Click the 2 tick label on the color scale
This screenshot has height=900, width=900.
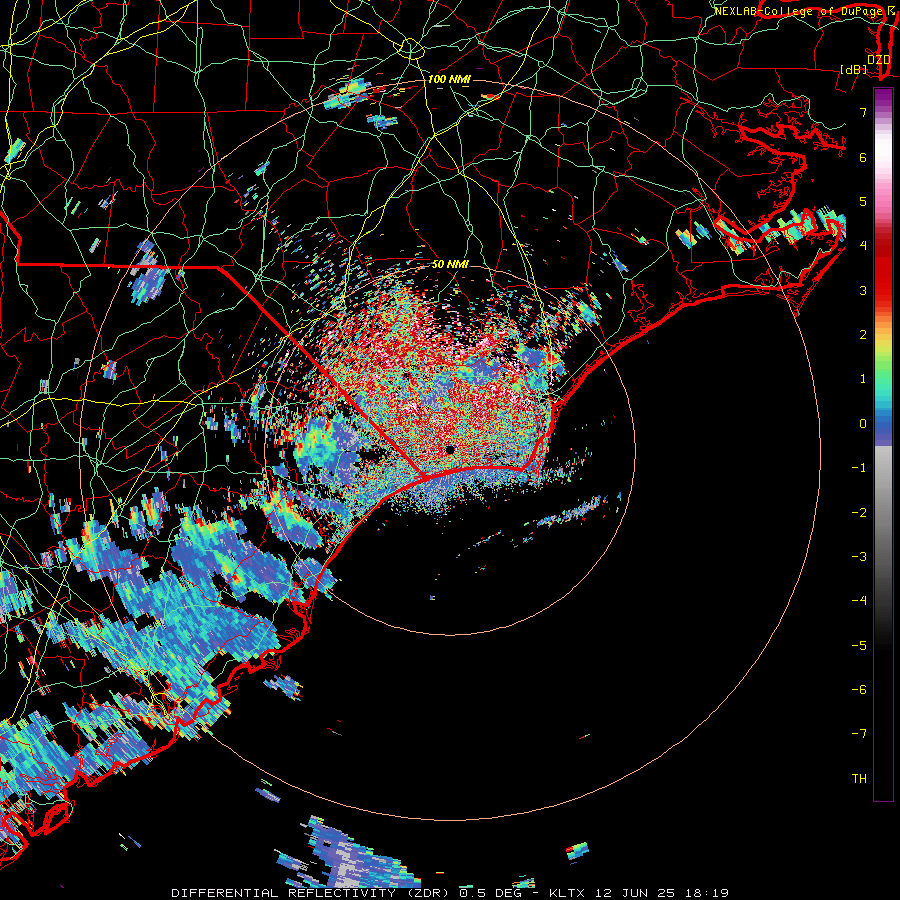863,335
